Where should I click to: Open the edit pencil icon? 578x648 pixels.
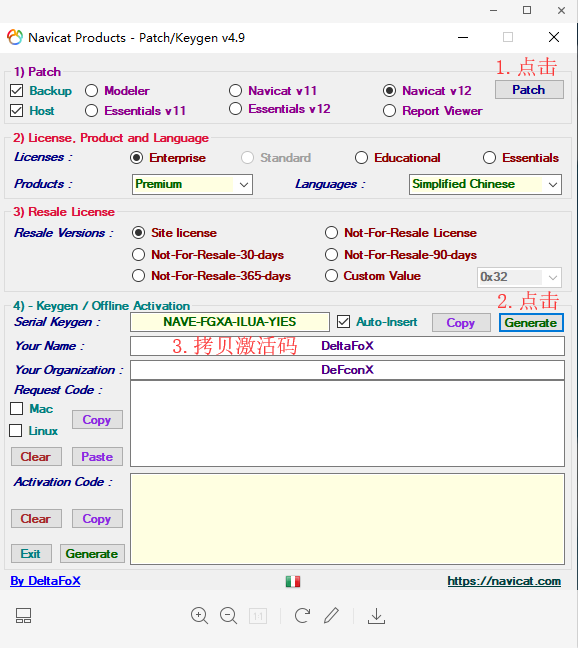[x=331, y=615]
